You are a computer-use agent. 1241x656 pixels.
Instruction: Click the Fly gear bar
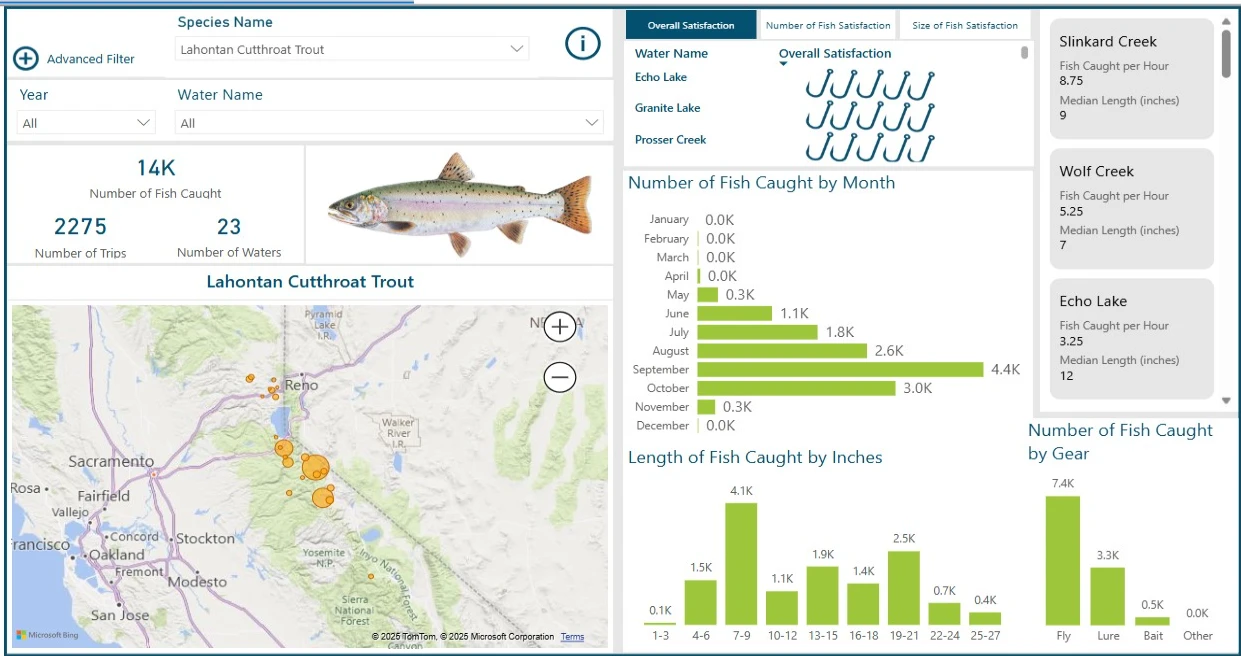click(x=1062, y=560)
